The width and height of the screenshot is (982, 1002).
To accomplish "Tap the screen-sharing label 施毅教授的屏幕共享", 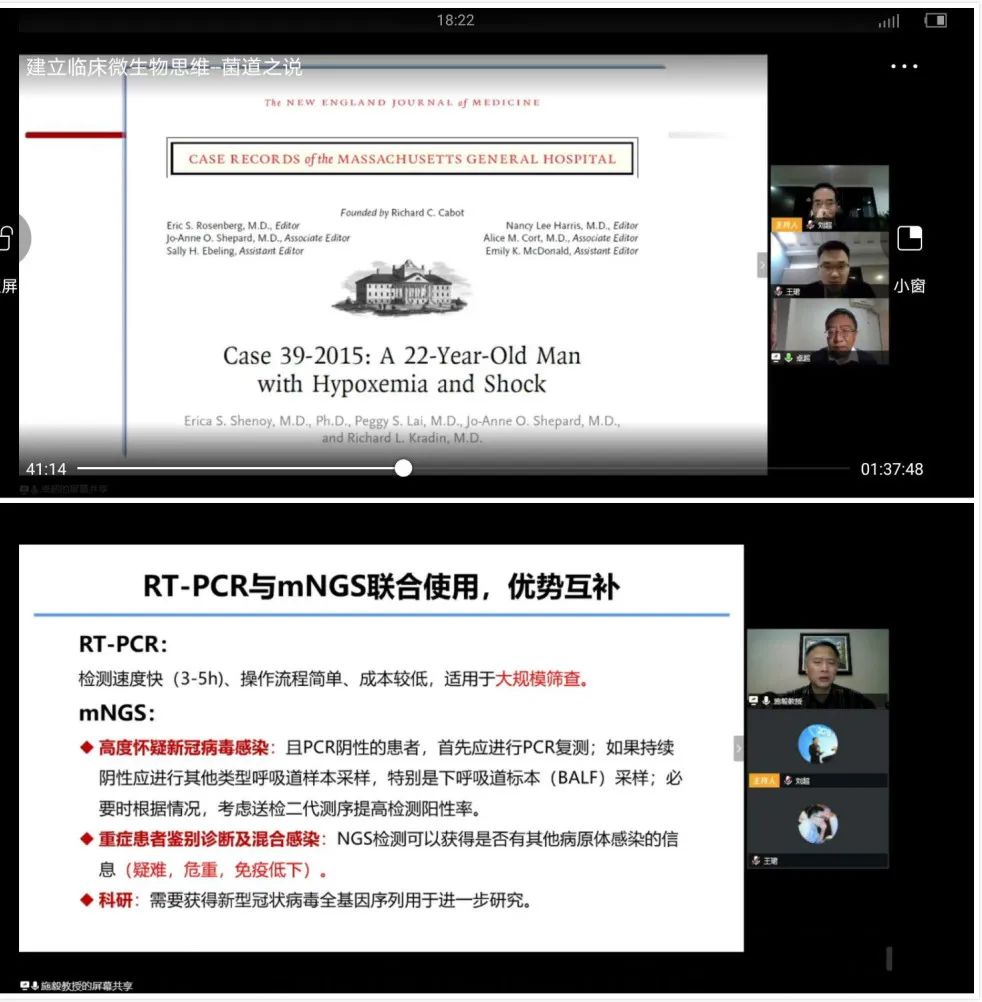I will 86,986.
